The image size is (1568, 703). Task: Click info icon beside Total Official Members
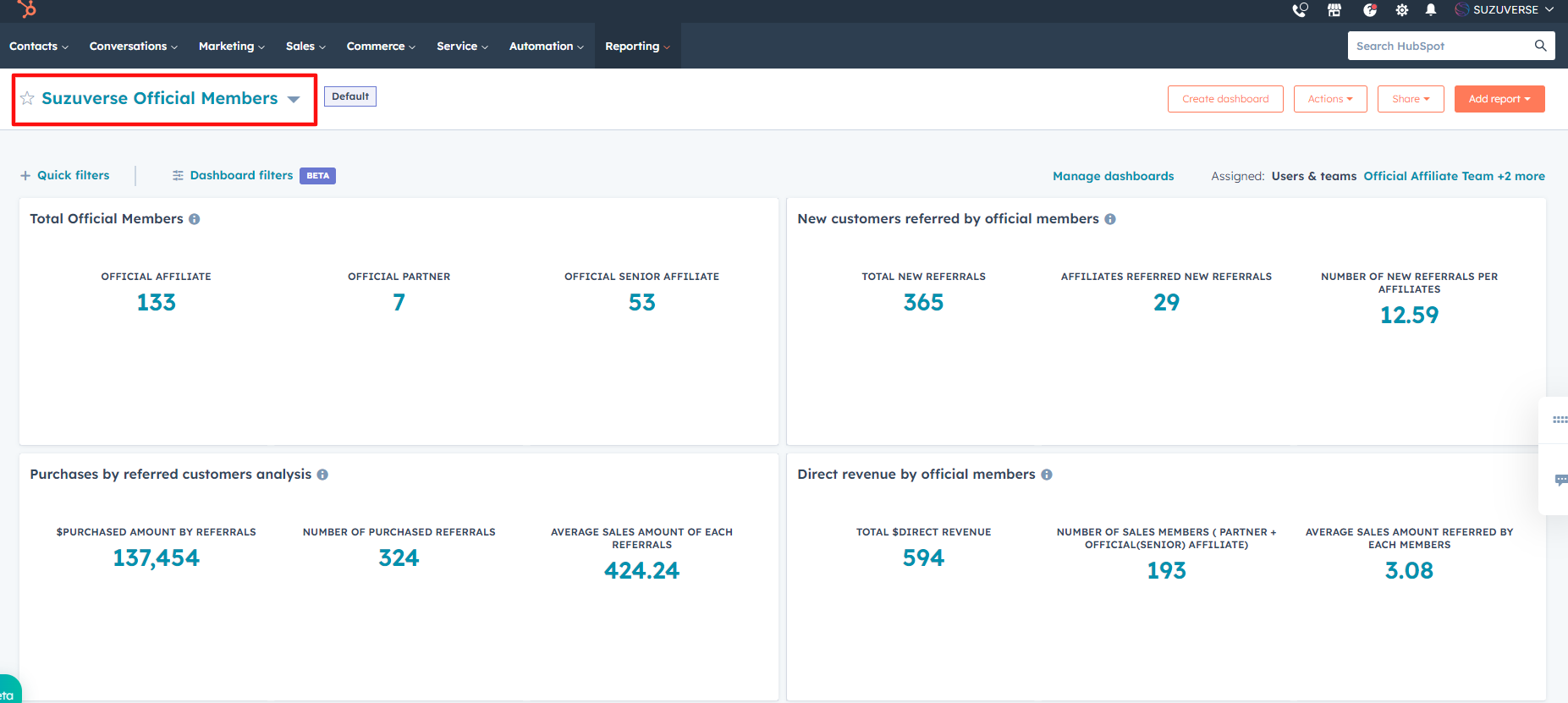[x=195, y=219]
